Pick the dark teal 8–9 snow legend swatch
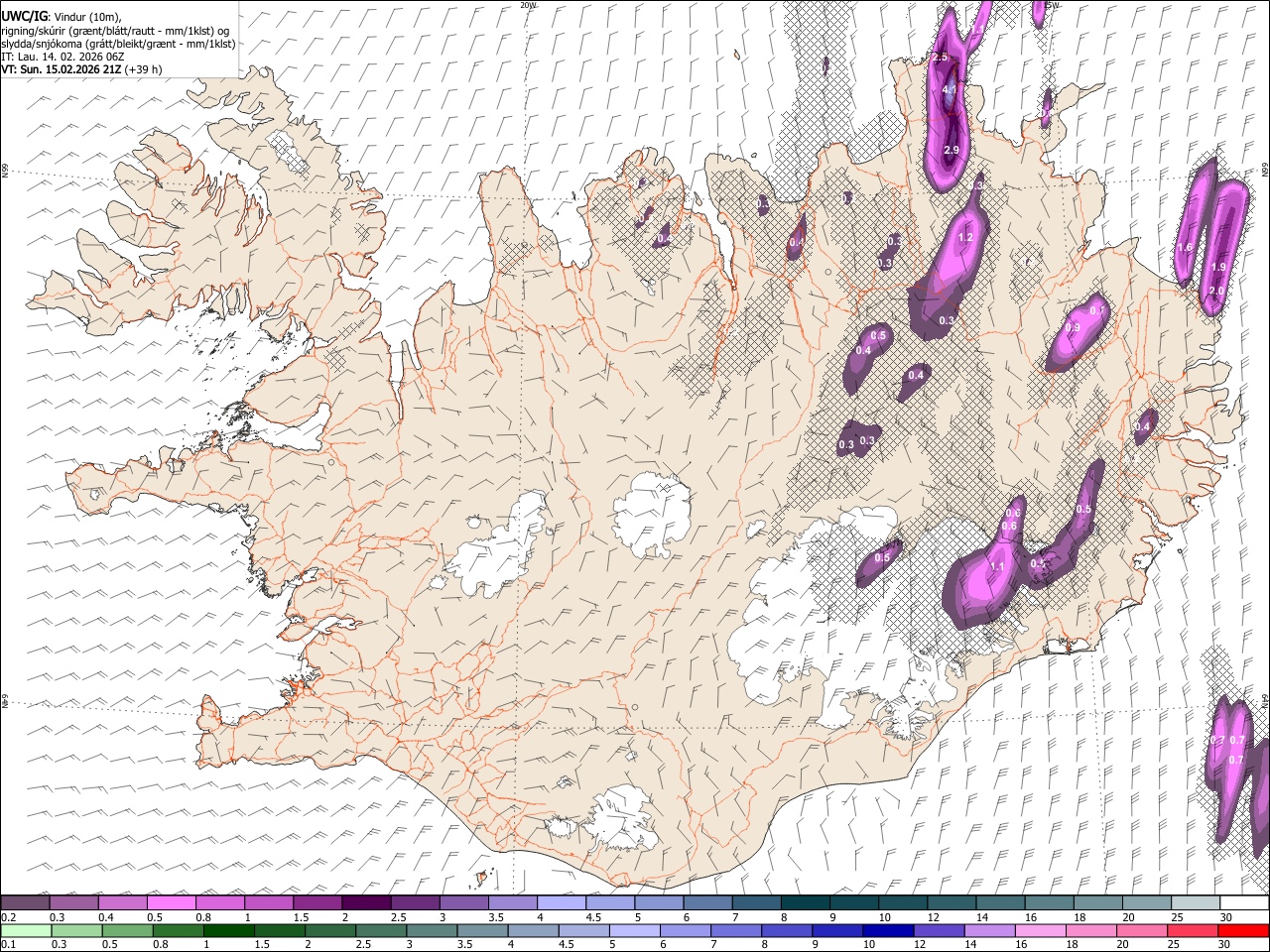The width and height of the screenshot is (1270, 952). 805,903
